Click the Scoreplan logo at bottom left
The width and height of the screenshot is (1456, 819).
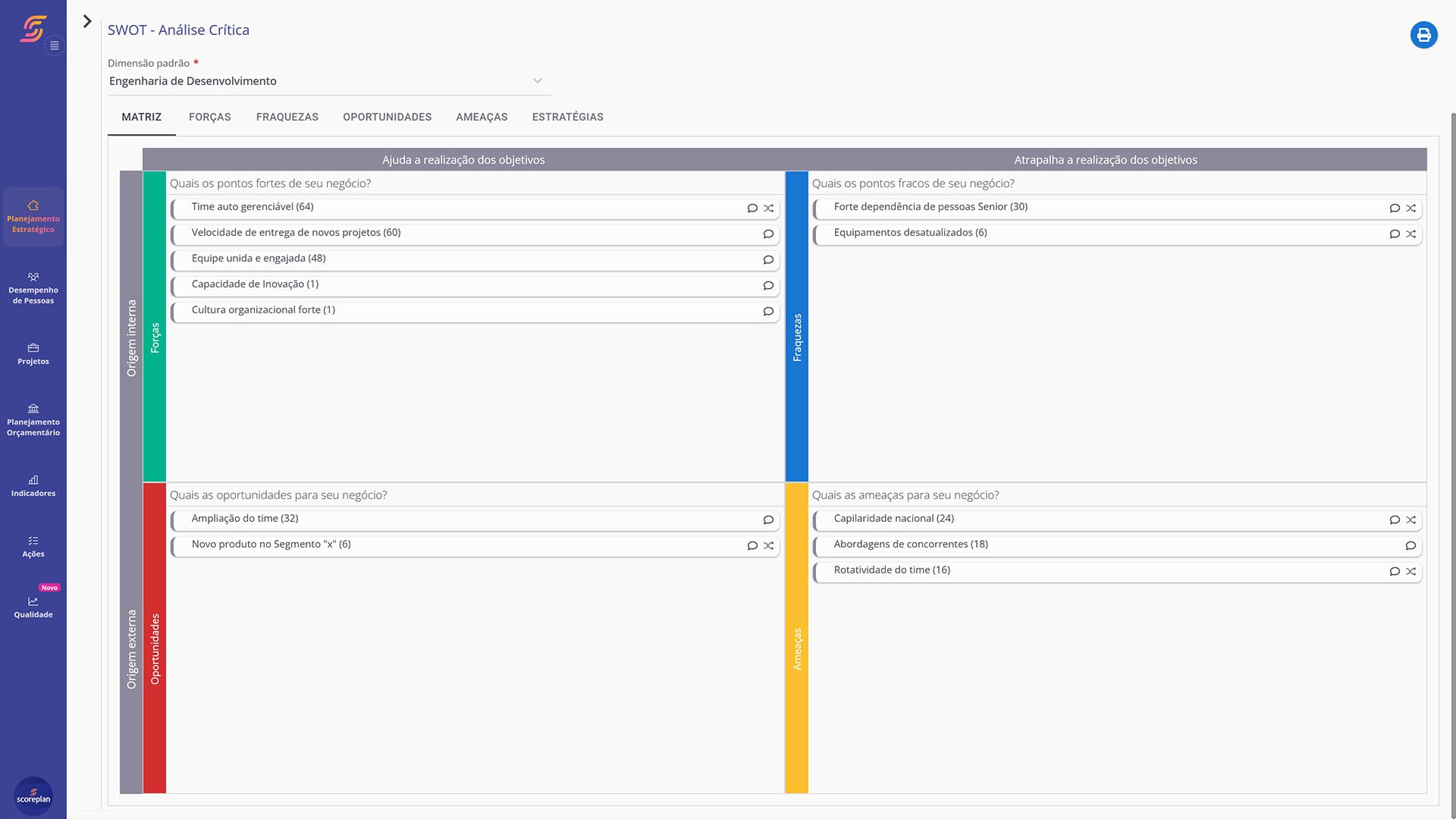33,796
